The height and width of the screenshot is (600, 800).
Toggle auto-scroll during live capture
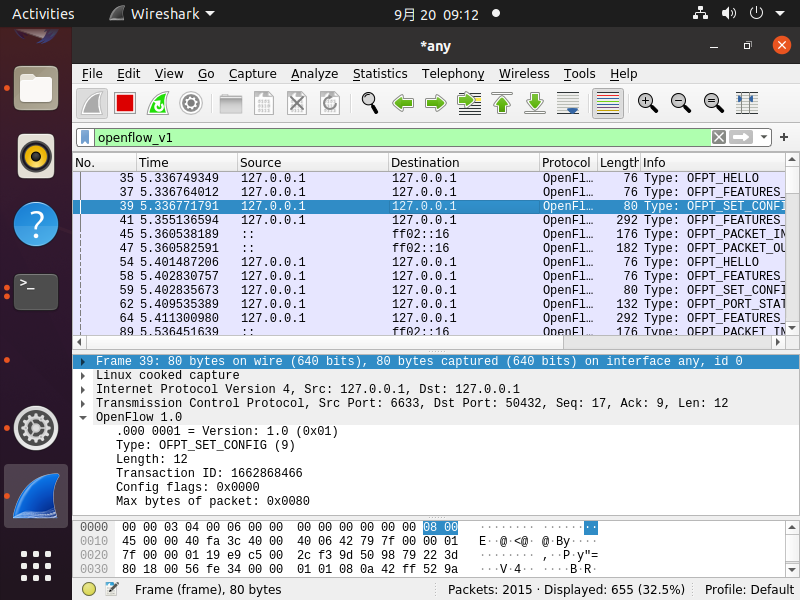tap(568, 104)
